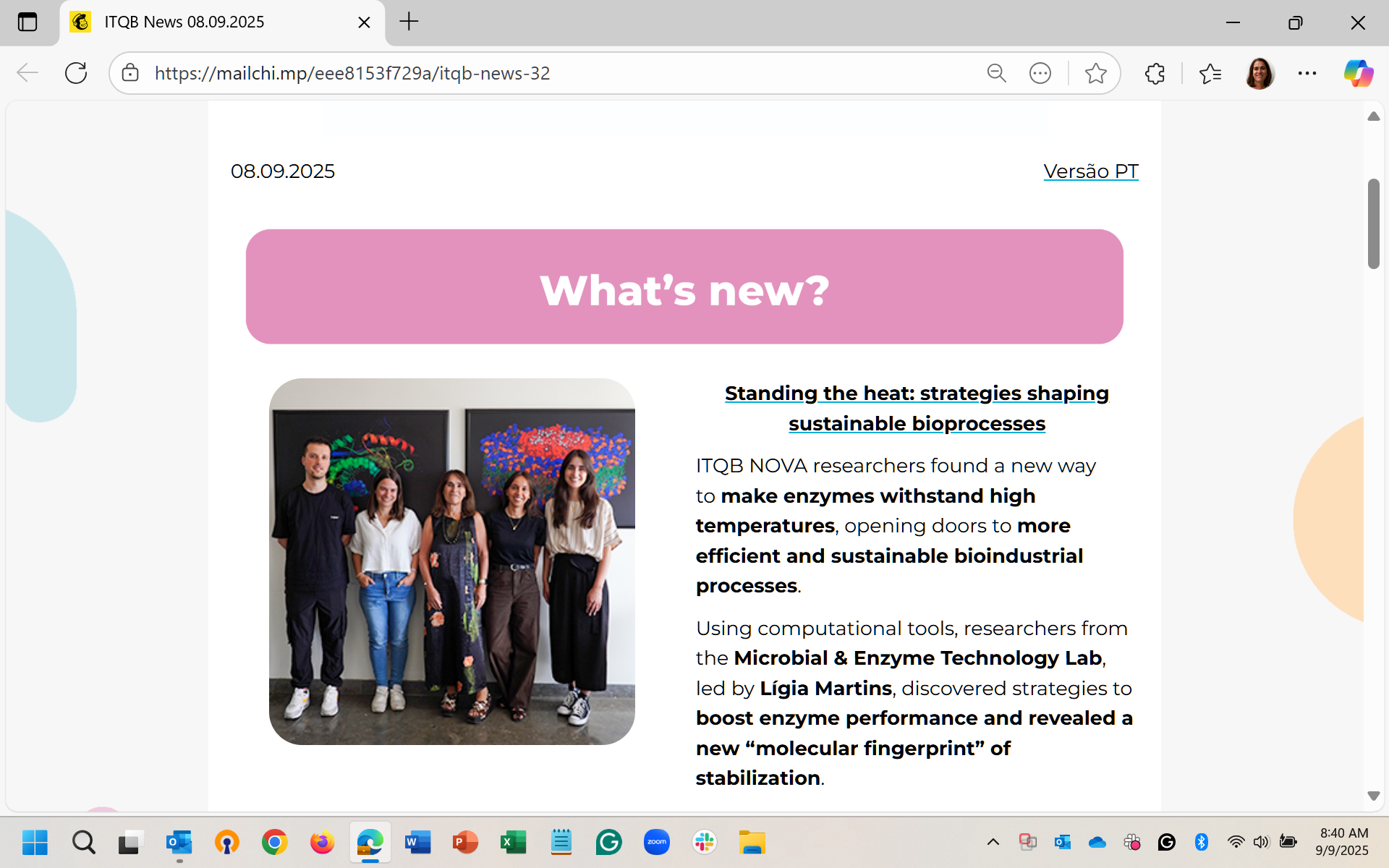The image size is (1389, 868).
Task: Select the ITQB News 08.09.2025 tab
Action: tap(184, 22)
